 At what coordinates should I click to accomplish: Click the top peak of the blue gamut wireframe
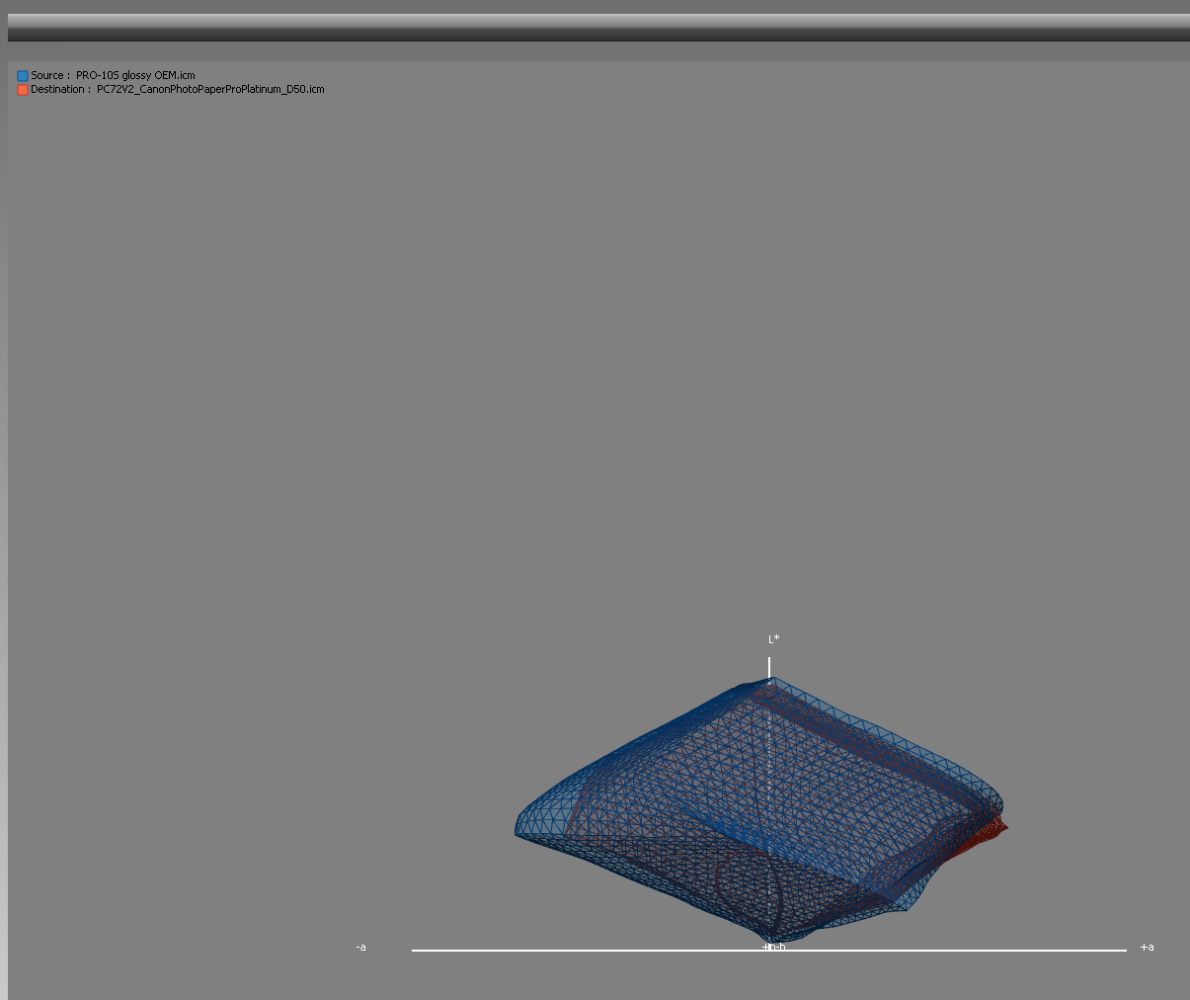pos(770,681)
